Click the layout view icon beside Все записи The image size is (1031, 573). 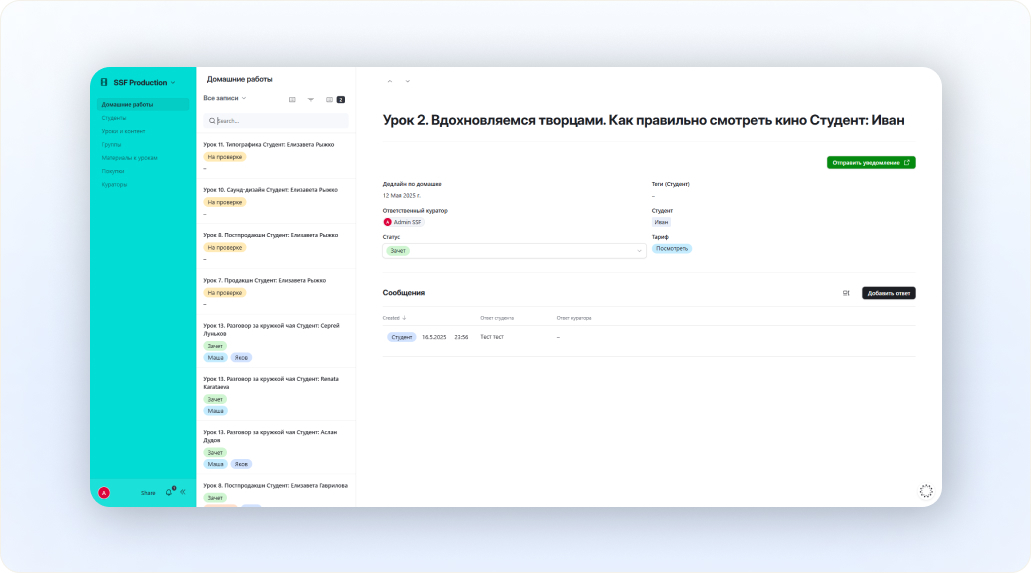point(292,99)
